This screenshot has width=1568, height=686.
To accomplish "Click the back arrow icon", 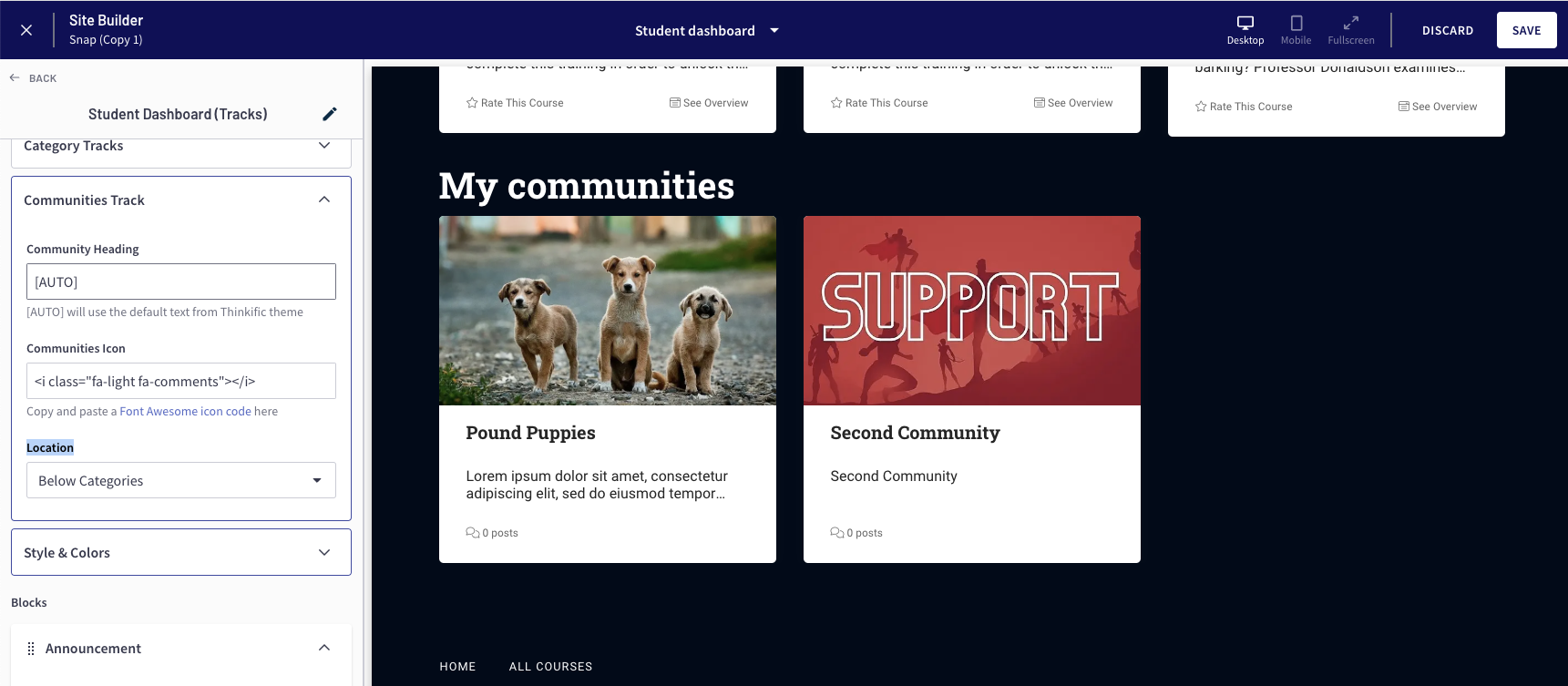I will [15, 78].
